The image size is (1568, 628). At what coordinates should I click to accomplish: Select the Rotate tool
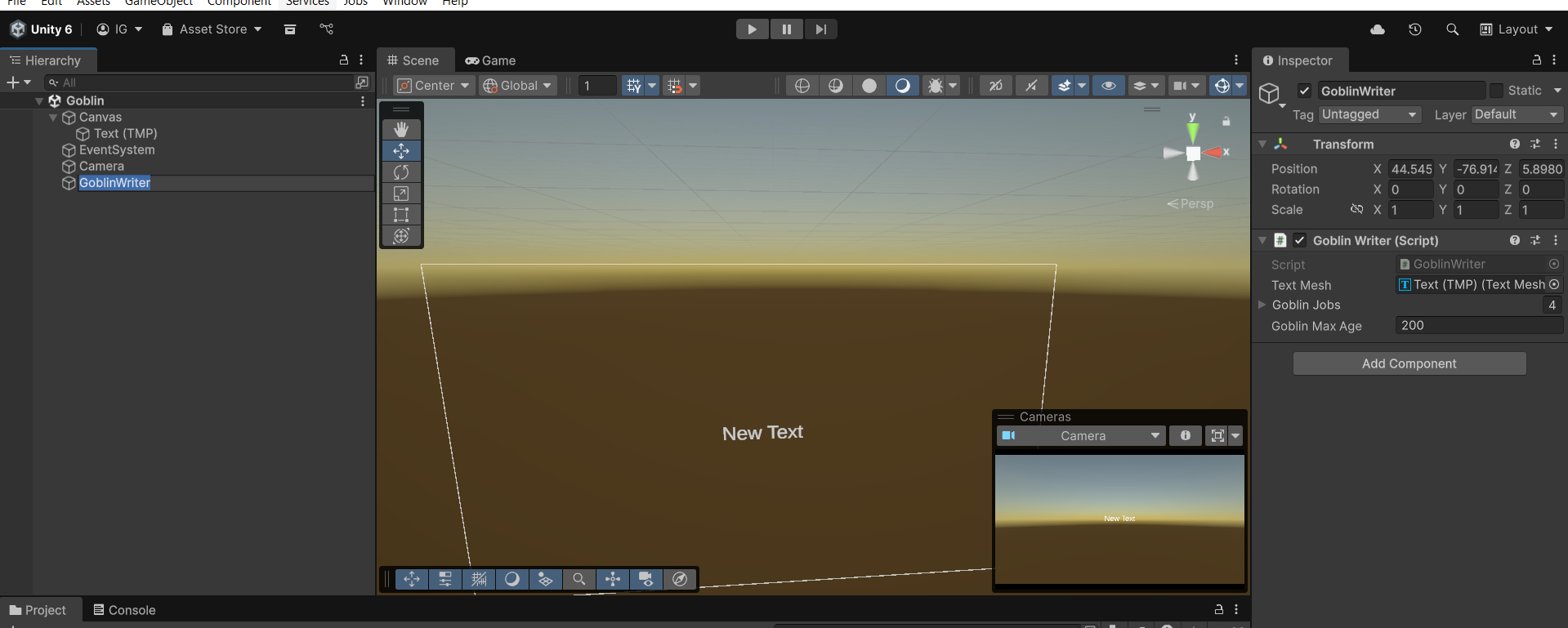[x=401, y=172]
